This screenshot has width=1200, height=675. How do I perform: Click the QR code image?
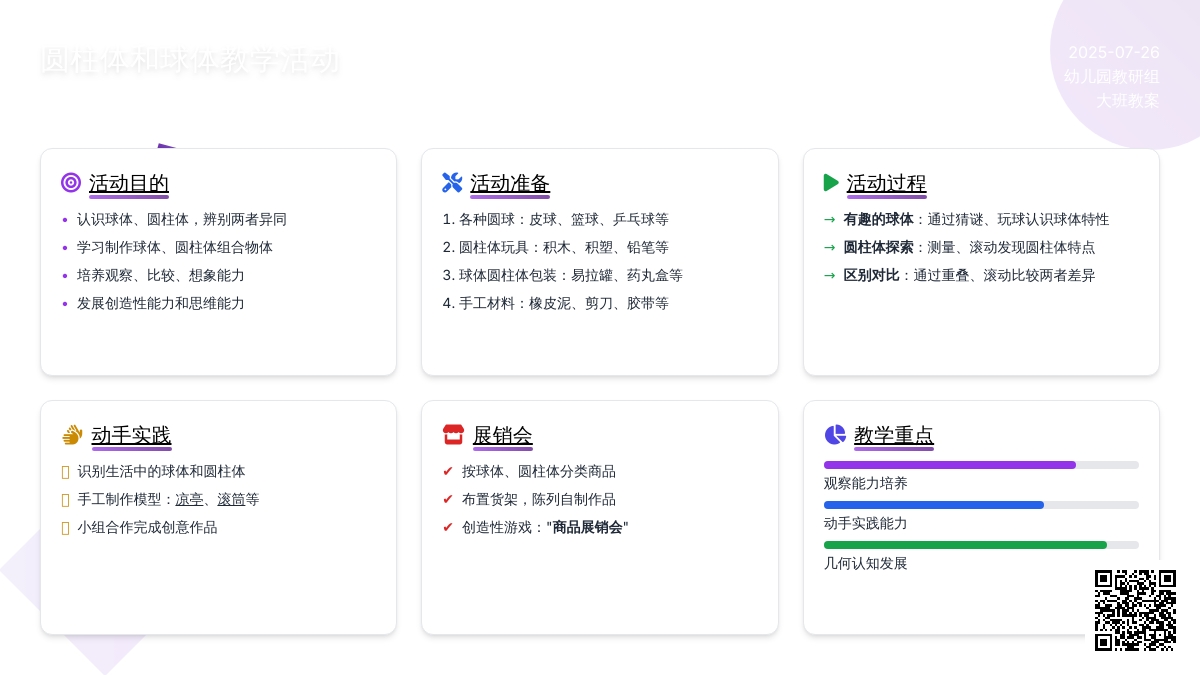click(1135, 610)
